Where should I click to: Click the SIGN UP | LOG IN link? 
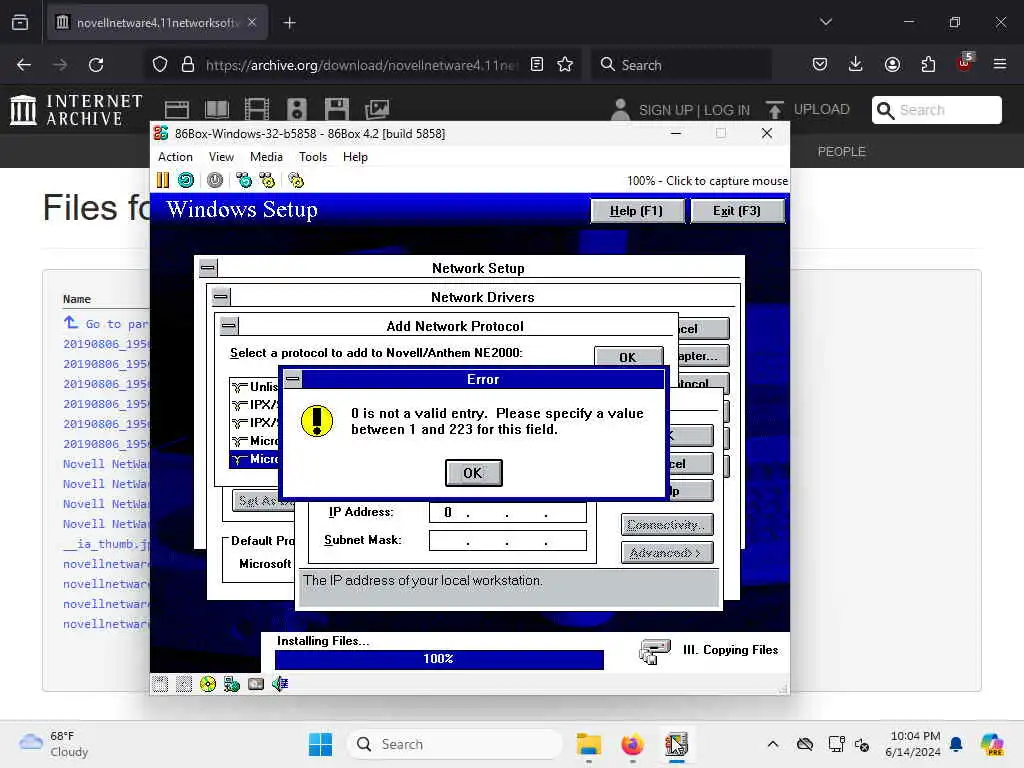point(694,110)
